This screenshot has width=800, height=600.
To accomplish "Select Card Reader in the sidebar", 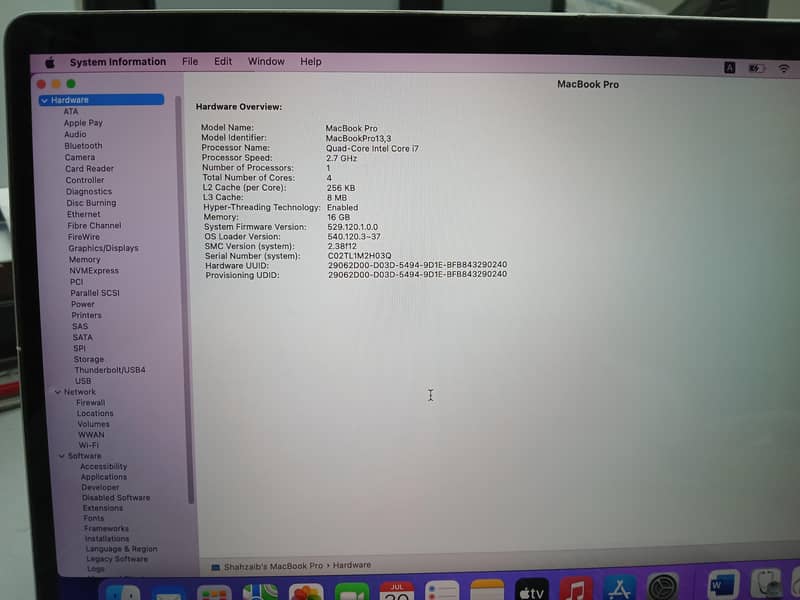I will click(89, 168).
